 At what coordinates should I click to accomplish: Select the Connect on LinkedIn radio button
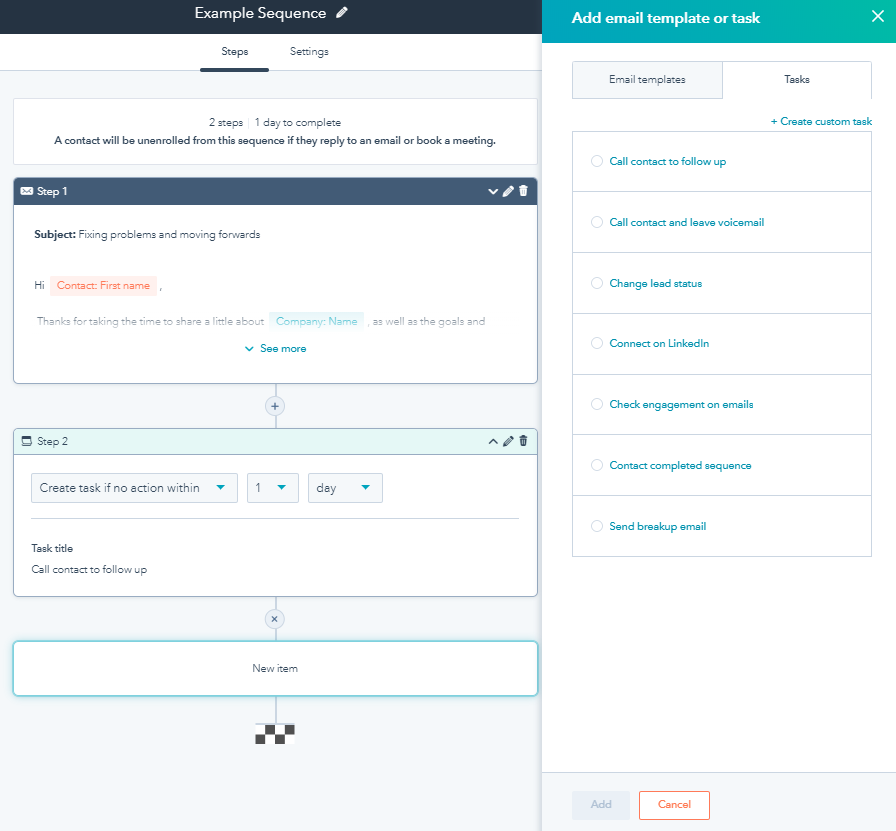pos(597,343)
